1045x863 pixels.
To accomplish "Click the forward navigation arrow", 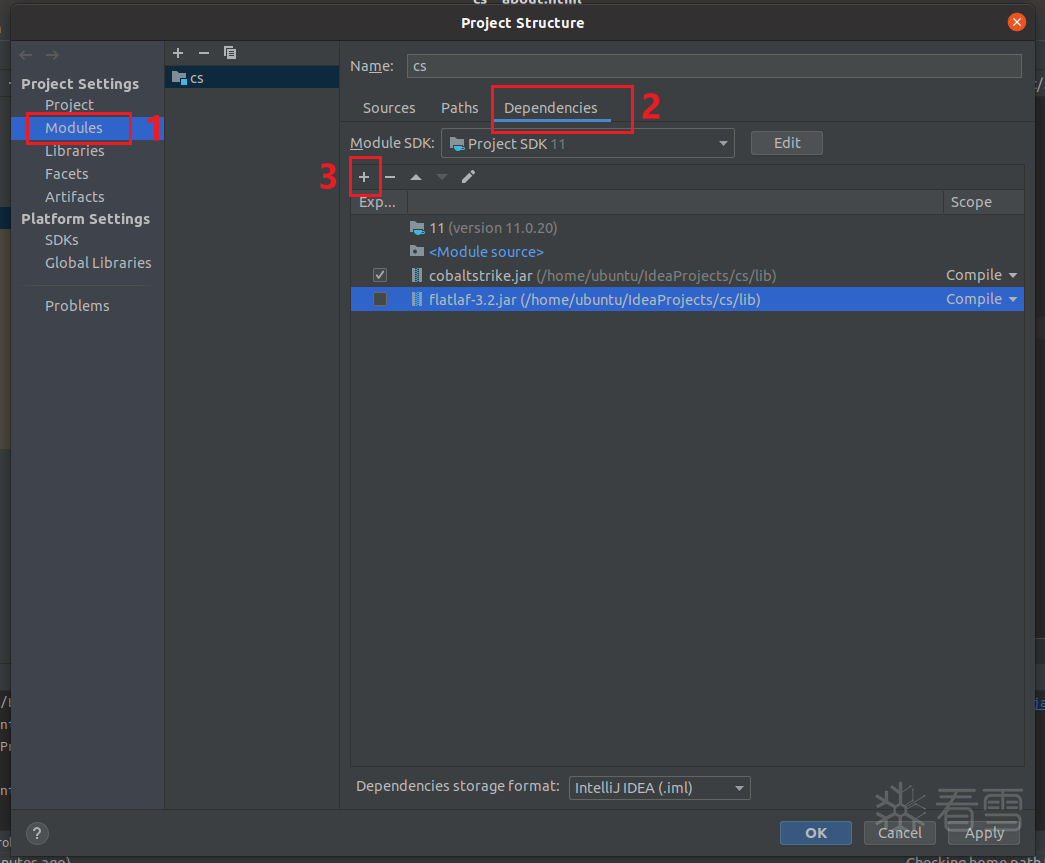I will pyautogui.click(x=52, y=55).
